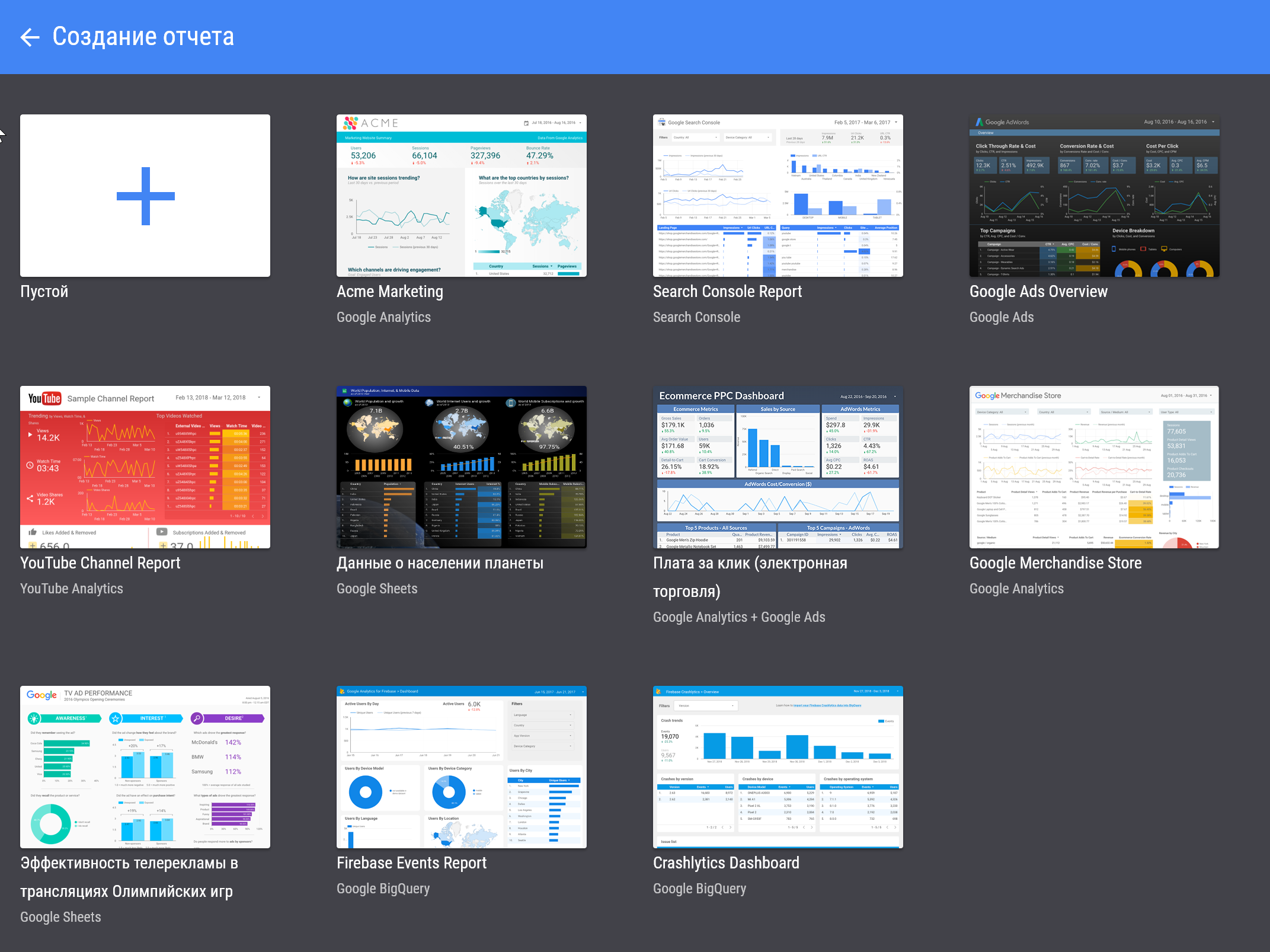Open the TV Ad Performance template thumbnail
1270x952 pixels.
tap(145, 767)
